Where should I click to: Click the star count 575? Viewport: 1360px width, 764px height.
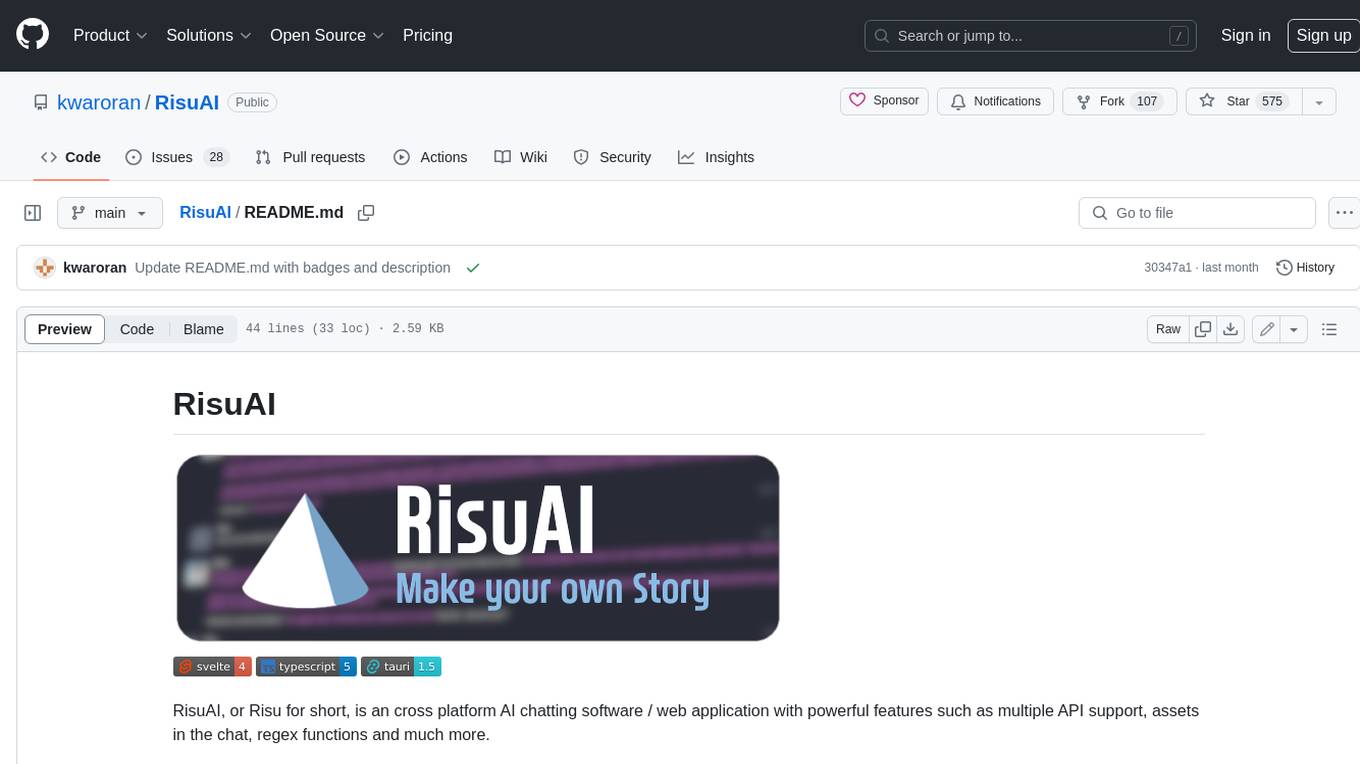click(x=1272, y=101)
